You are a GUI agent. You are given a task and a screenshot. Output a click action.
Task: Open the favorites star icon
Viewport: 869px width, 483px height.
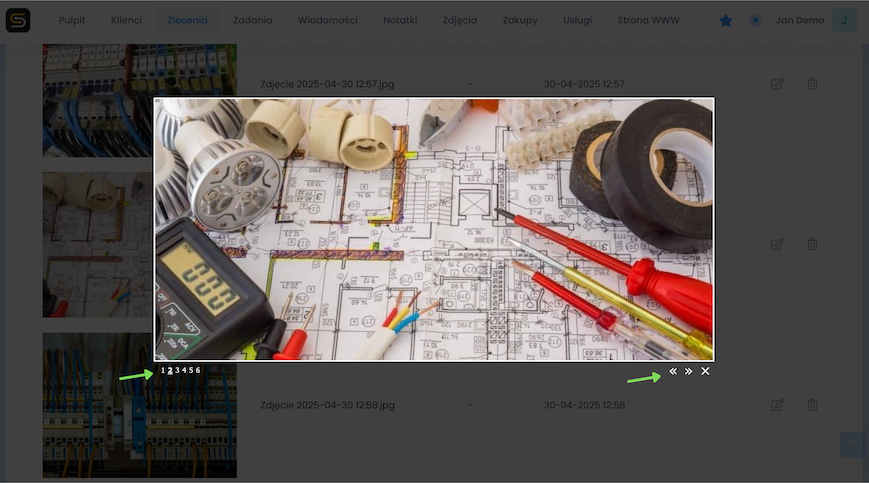[725, 20]
